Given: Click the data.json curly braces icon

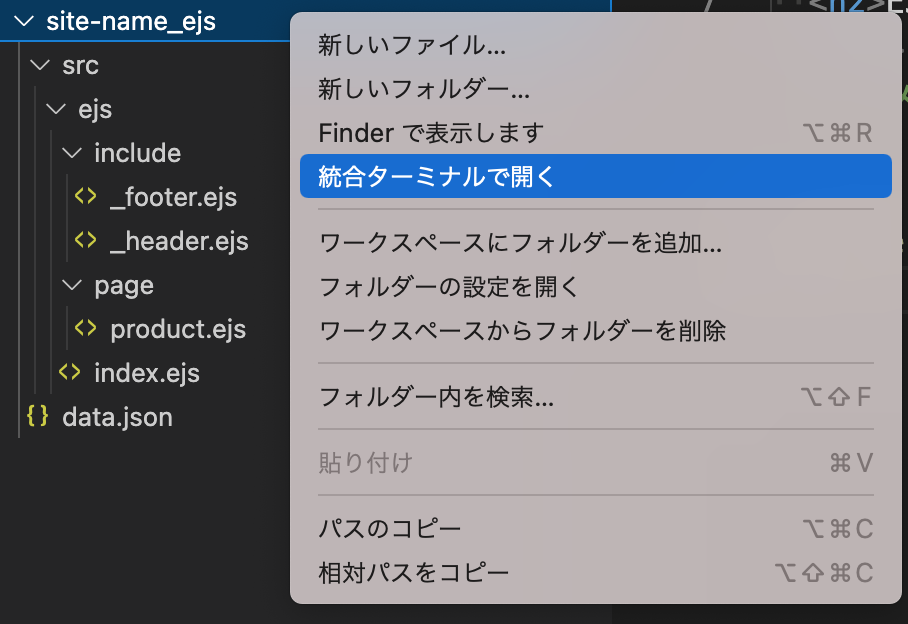Looking at the screenshot, I should [x=38, y=417].
